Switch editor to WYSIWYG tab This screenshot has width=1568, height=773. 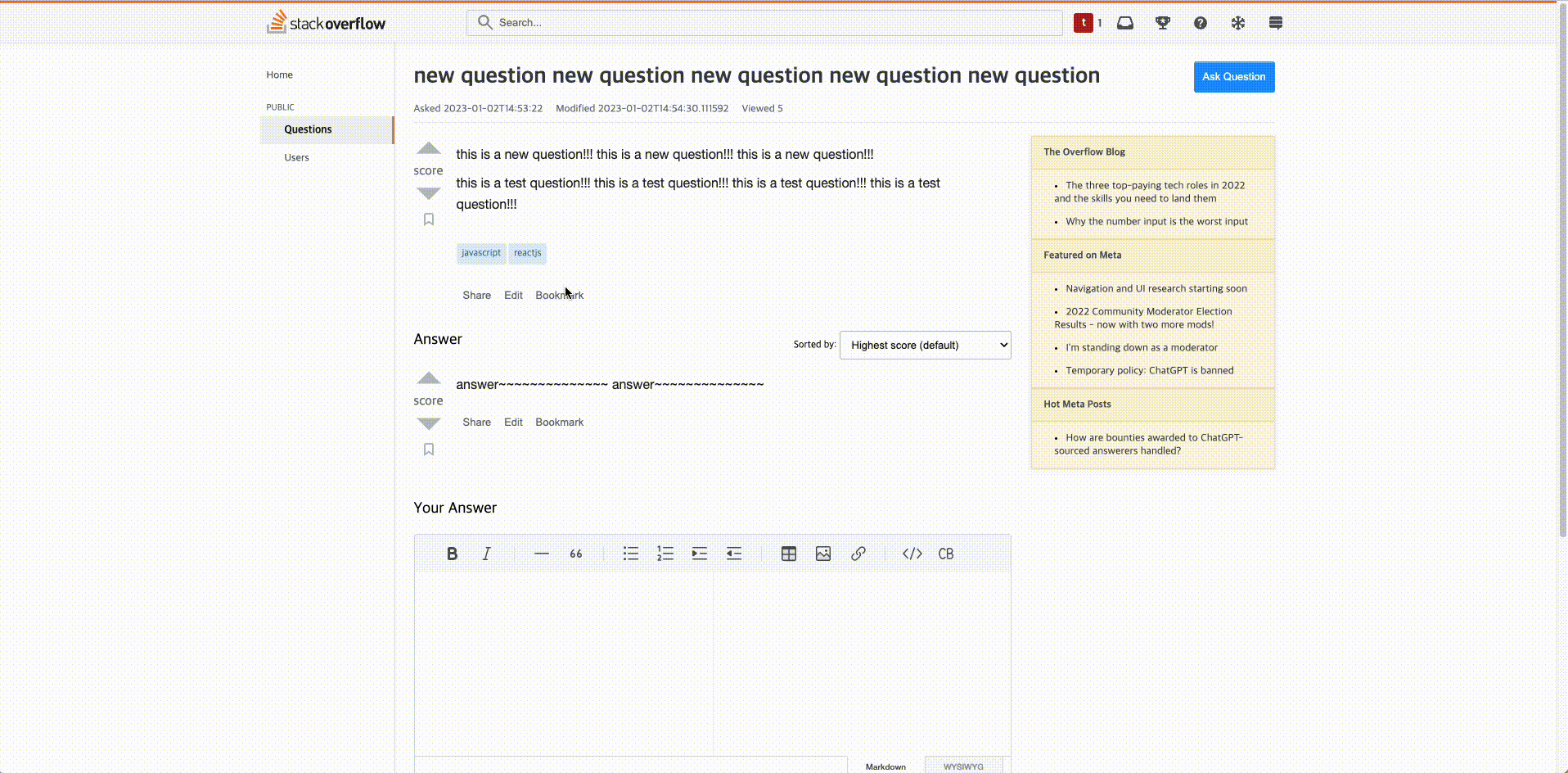[963, 766]
